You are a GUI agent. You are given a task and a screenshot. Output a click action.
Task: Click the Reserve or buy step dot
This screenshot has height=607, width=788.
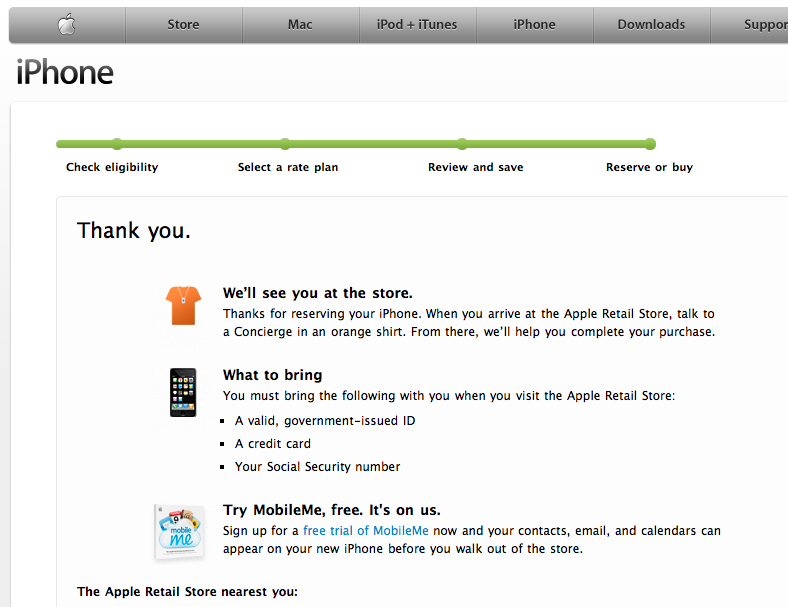[x=650, y=144]
